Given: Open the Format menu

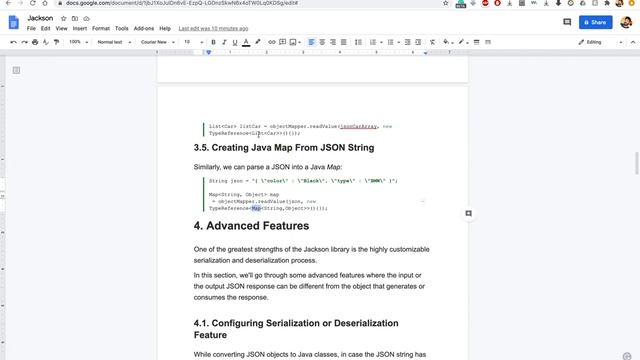Looking at the screenshot, I should pos(101,29).
